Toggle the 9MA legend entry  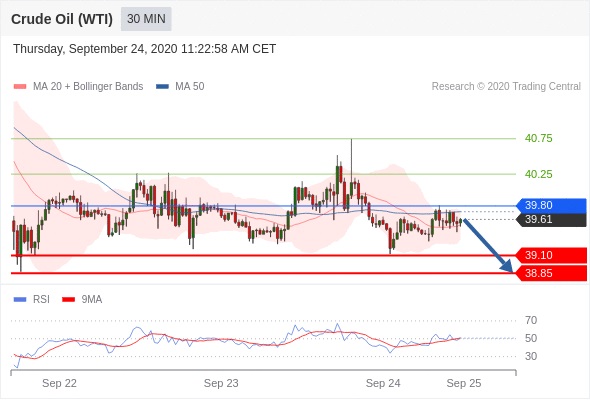click(82, 300)
